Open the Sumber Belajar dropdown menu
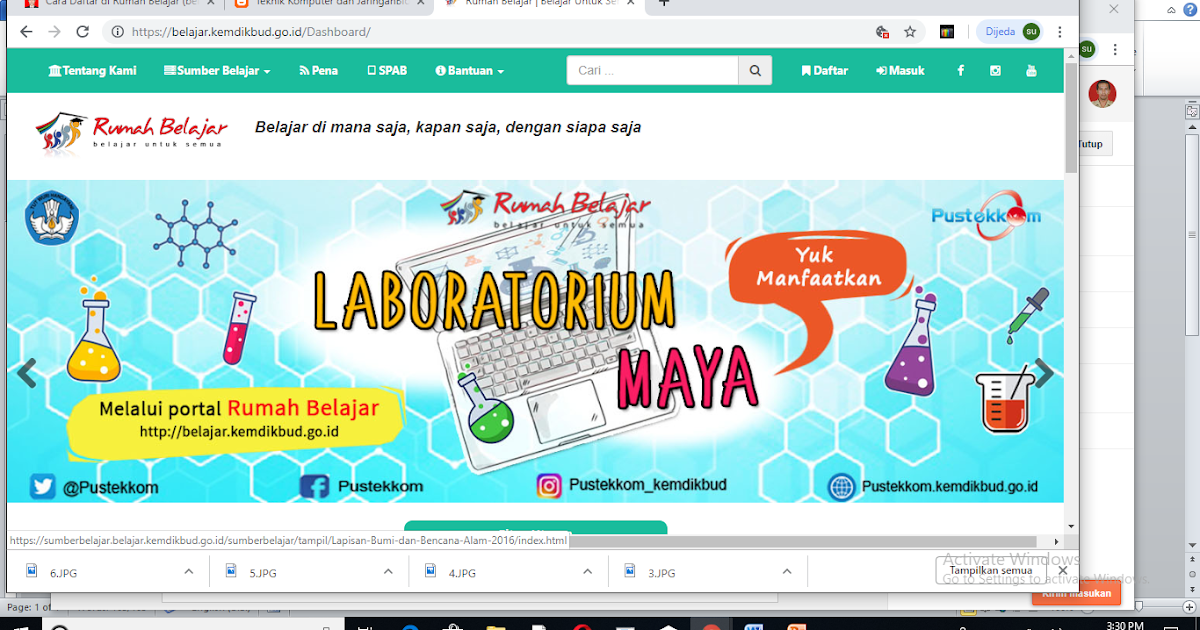Image resolution: width=1200 pixels, height=630 pixels. 217,71
